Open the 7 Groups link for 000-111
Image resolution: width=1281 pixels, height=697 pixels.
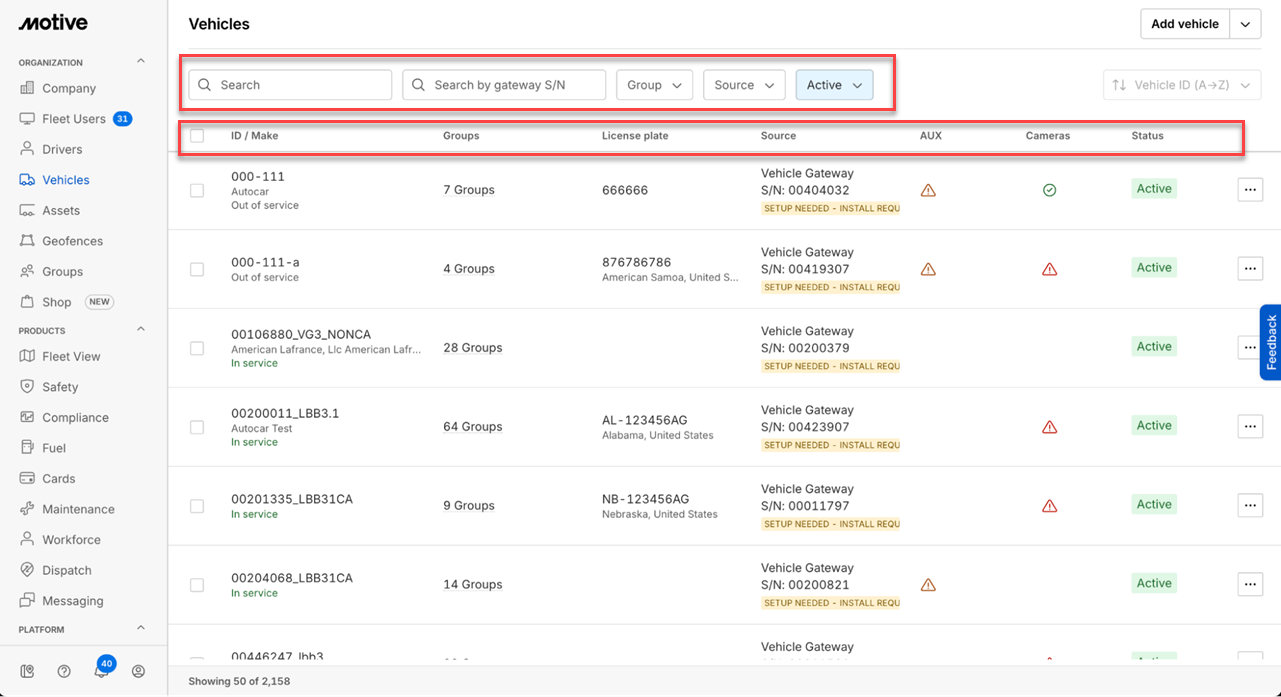[469, 190]
